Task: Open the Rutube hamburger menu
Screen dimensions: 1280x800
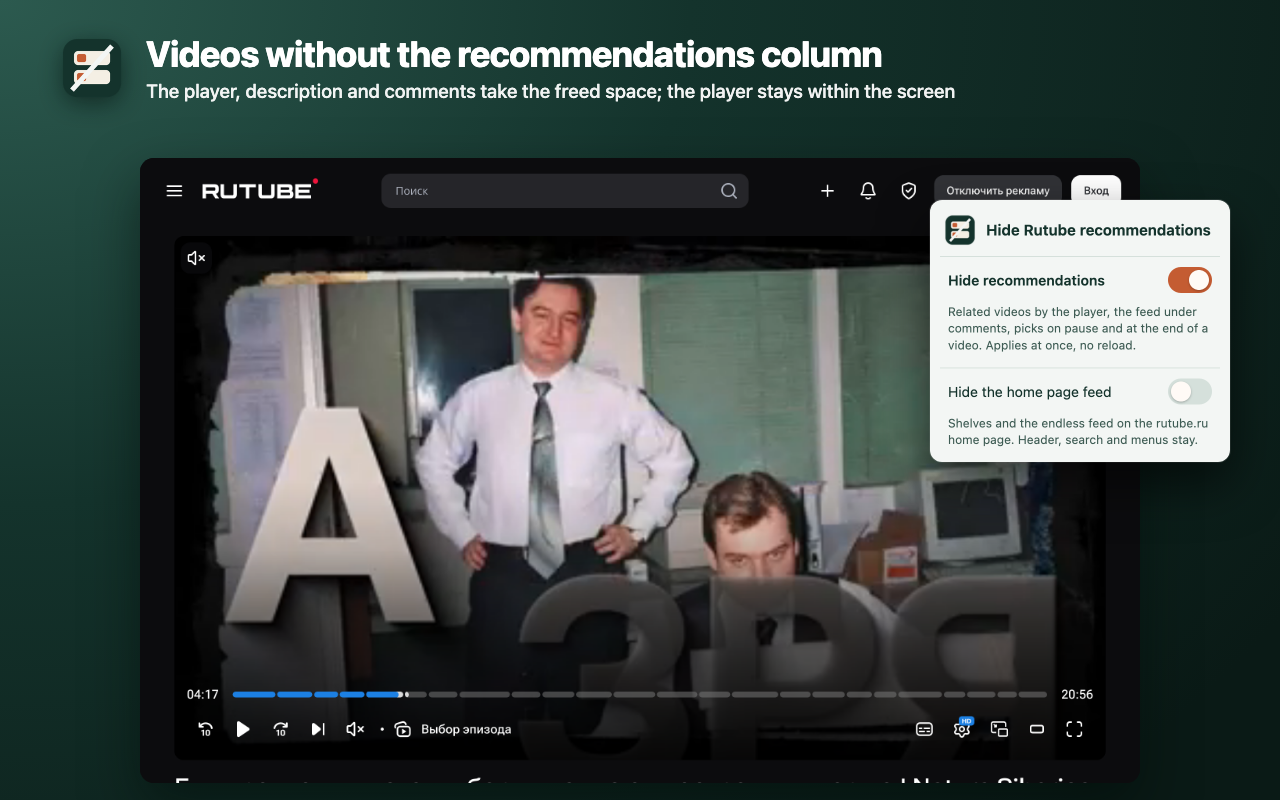Action: pyautogui.click(x=174, y=191)
